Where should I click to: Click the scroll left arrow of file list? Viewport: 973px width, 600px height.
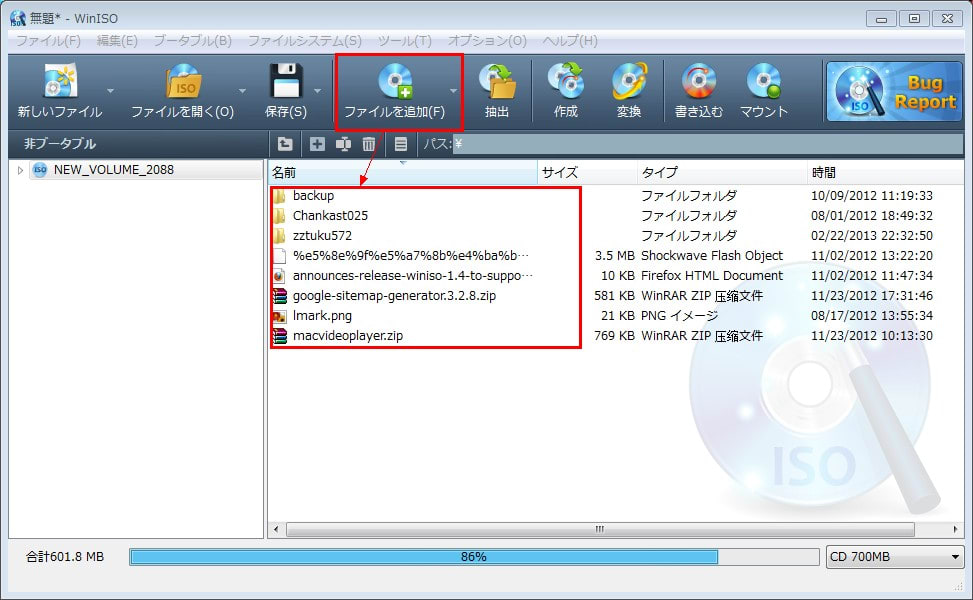(x=276, y=529)
